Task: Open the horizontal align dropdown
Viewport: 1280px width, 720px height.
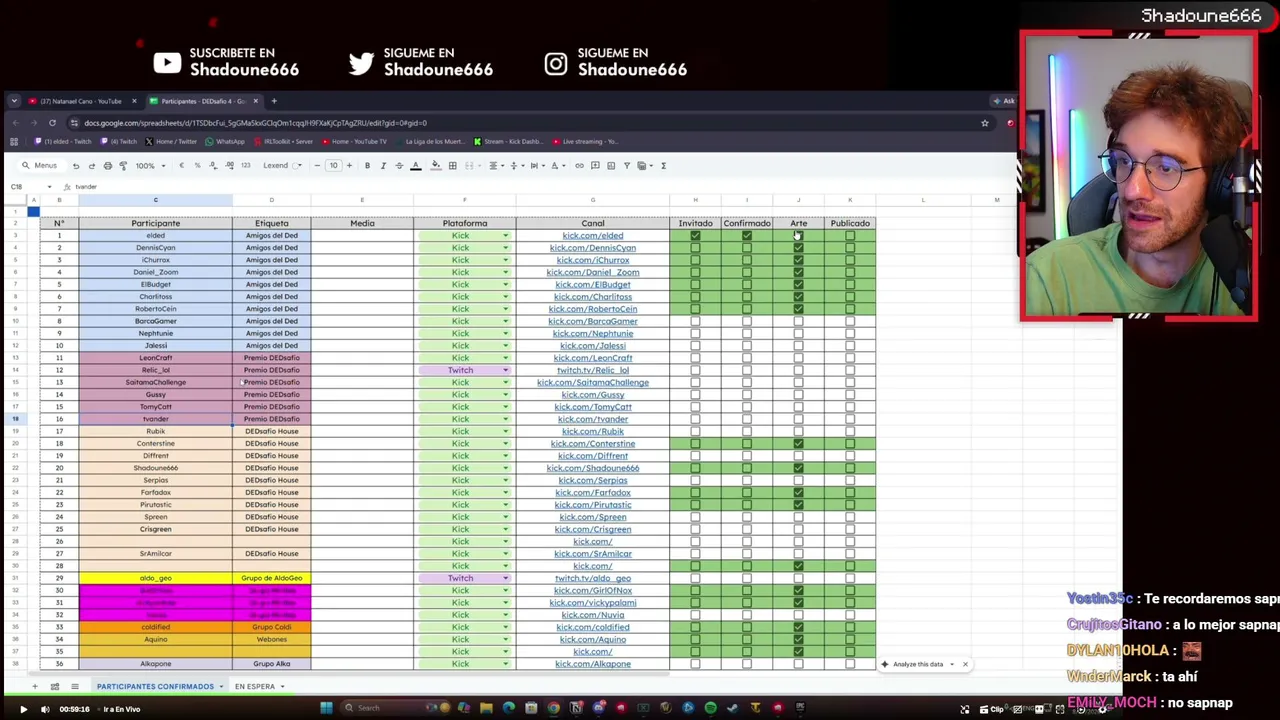Action: pos(496,166)
